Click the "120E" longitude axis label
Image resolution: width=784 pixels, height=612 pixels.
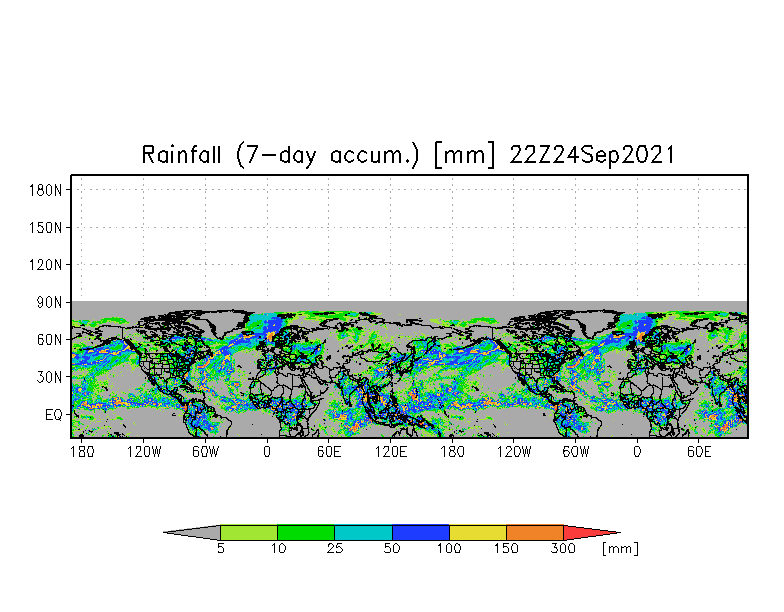[x=391, y=452]
